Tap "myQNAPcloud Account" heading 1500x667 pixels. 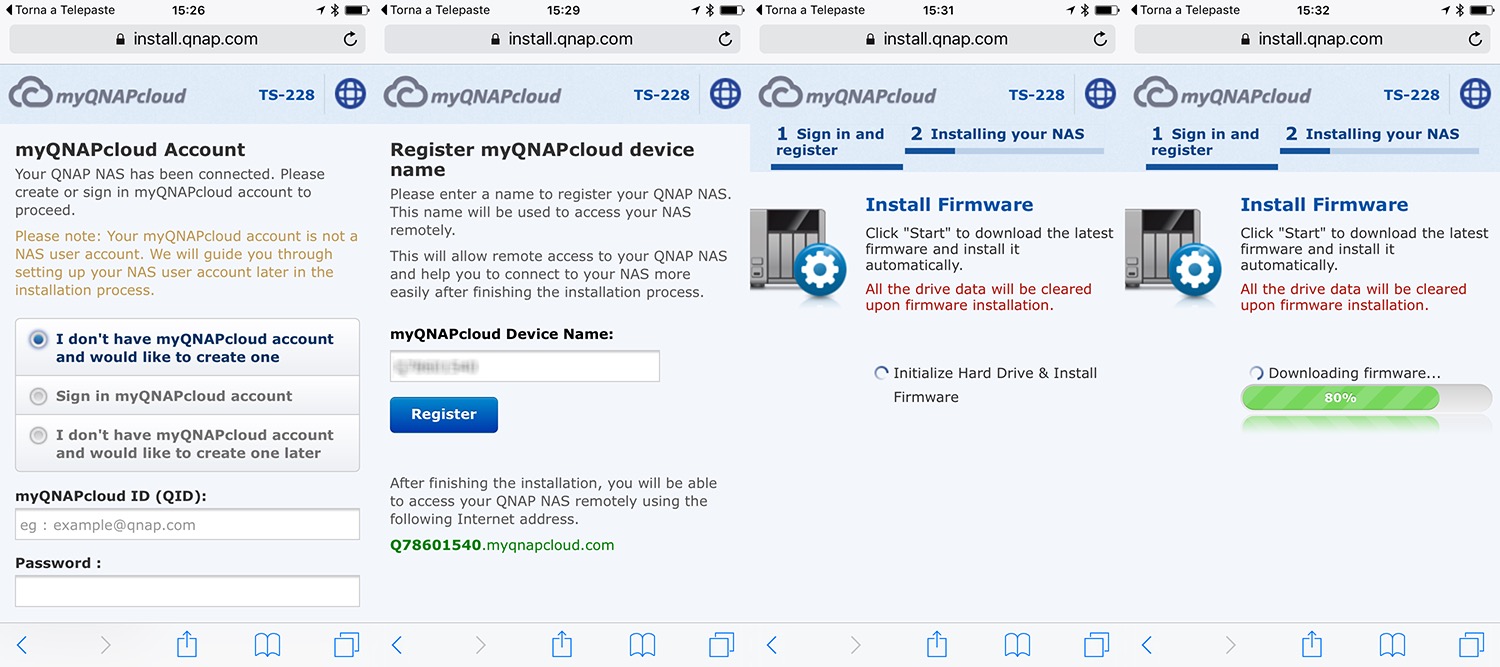(130, 150)
